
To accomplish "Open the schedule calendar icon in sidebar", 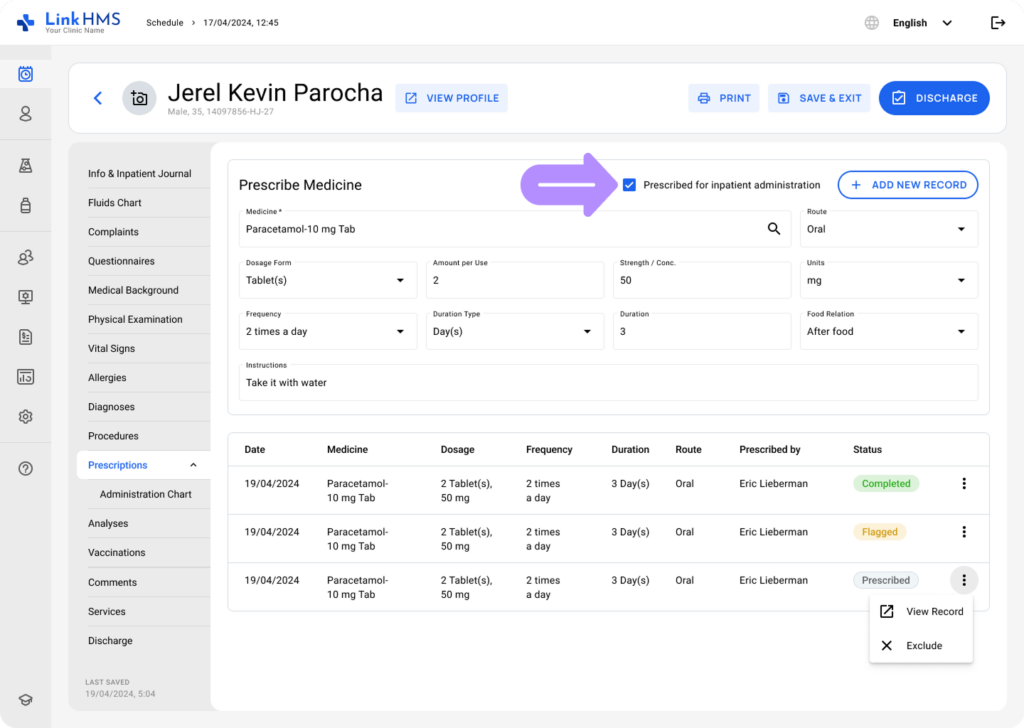I will 26,74.
